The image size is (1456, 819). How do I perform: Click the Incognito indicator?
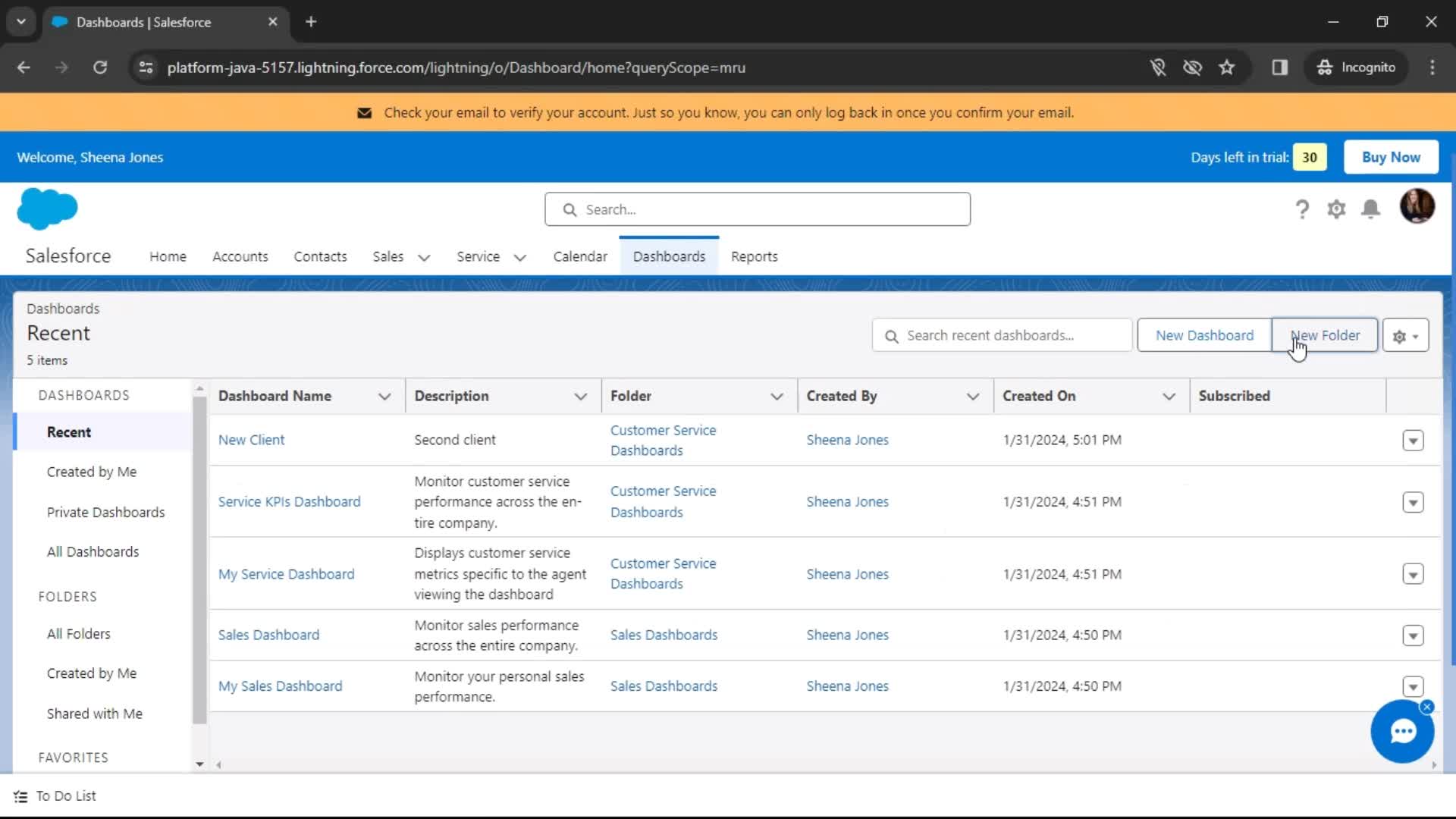(1356, 67)
